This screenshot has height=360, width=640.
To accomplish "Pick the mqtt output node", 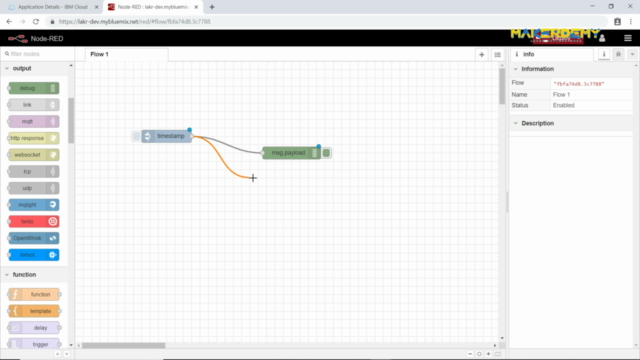I will [x=33, y=122].
